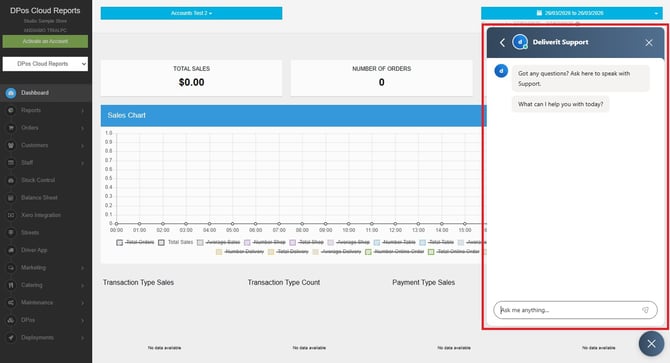This screenshot has height=363, width=670.
Task: Open the date range picker dropdown
Action: [572, 13]
